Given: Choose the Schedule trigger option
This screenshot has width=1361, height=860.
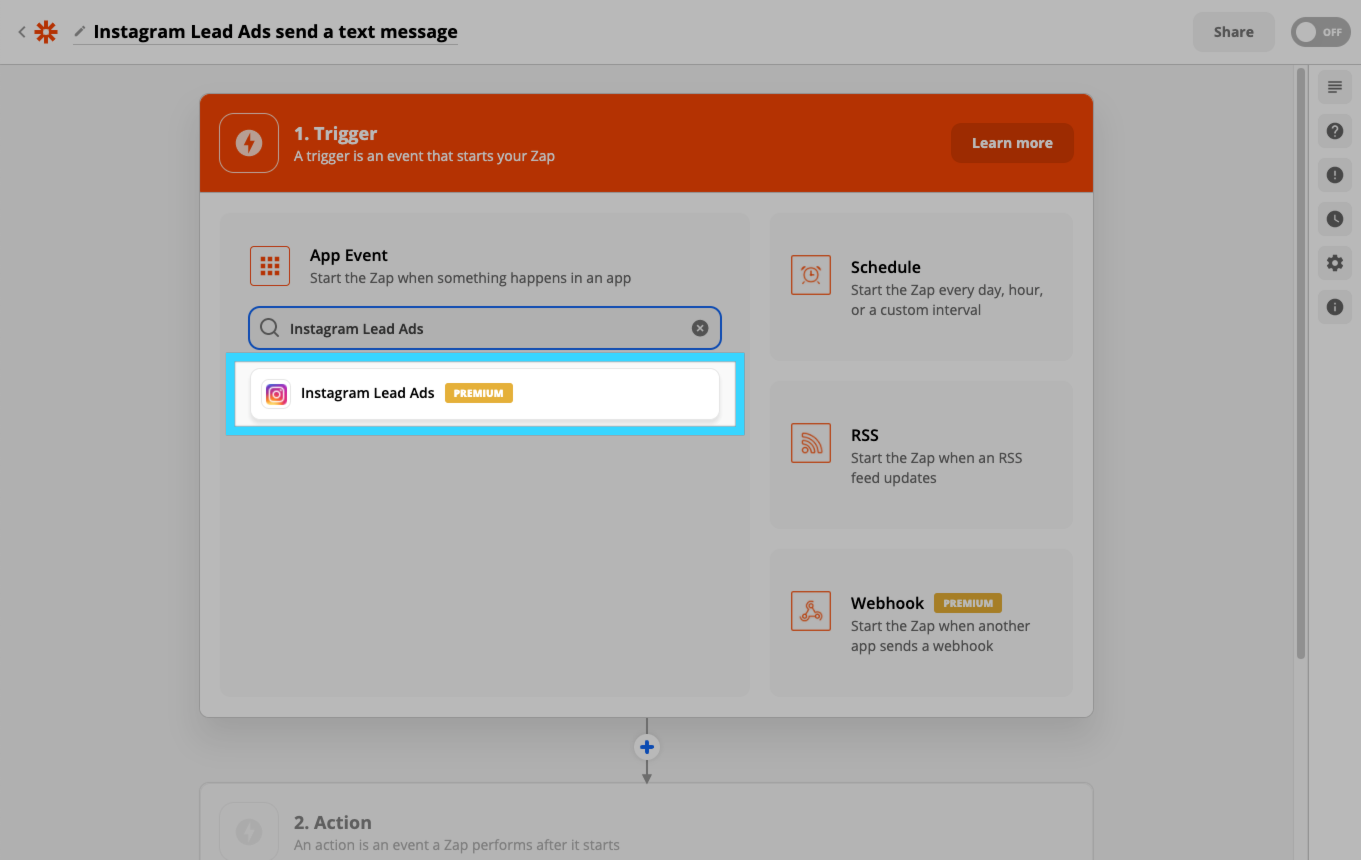Looking at the screenshot, I should [921, 287].
